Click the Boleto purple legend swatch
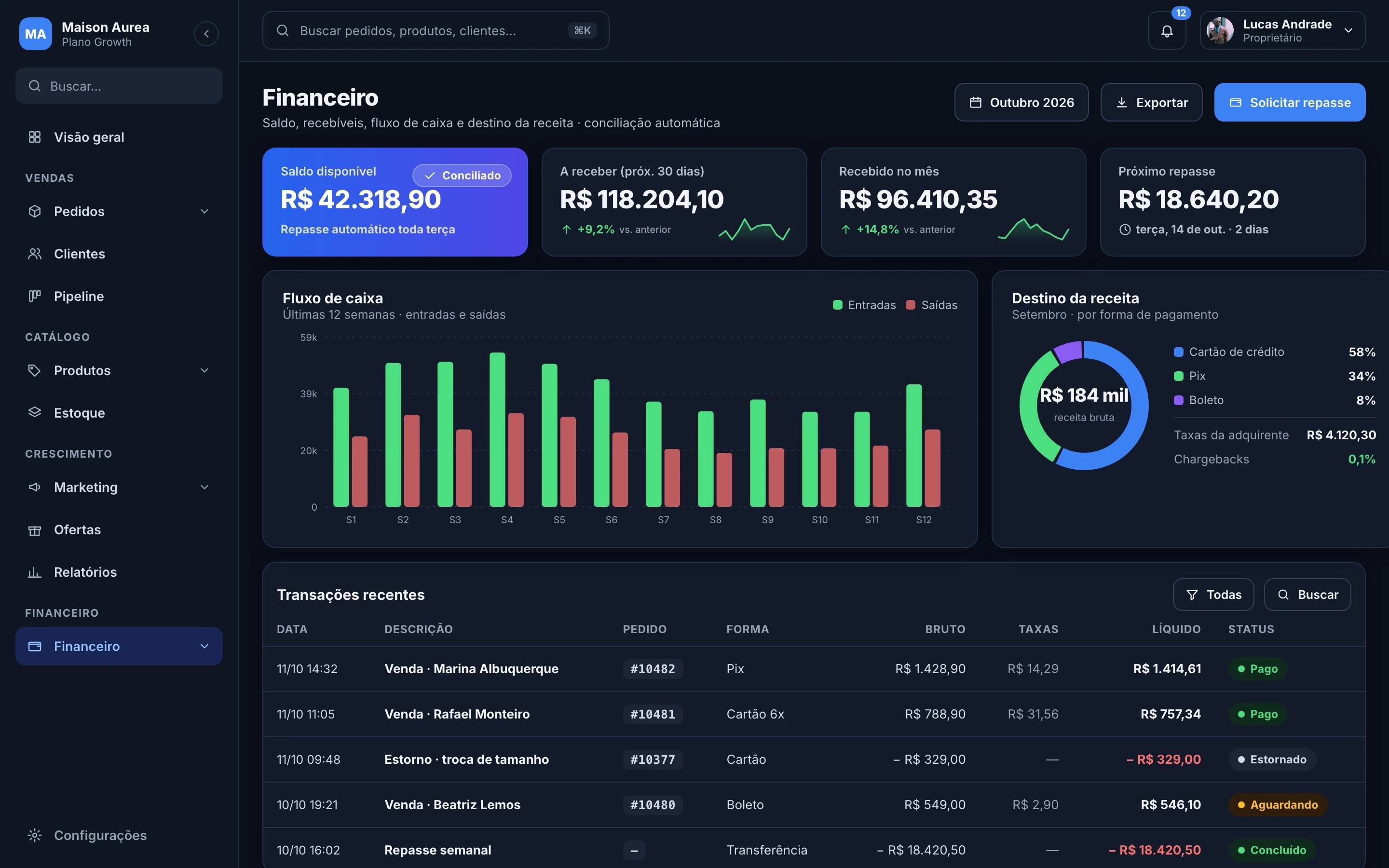The height and width of the screenshot is (868, 1389). tap(1178, 400)
